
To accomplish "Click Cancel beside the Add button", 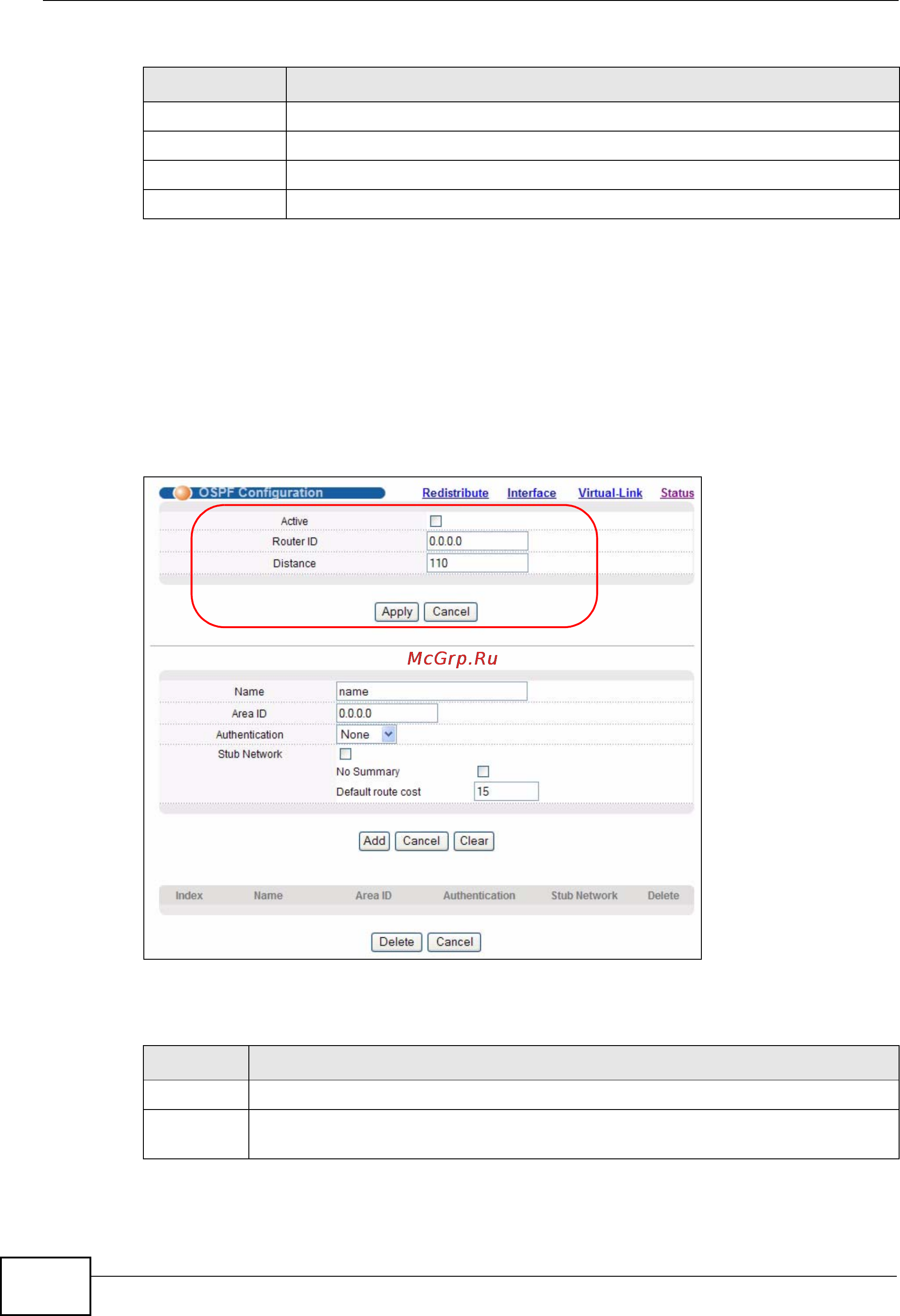I will coord(421,841).
